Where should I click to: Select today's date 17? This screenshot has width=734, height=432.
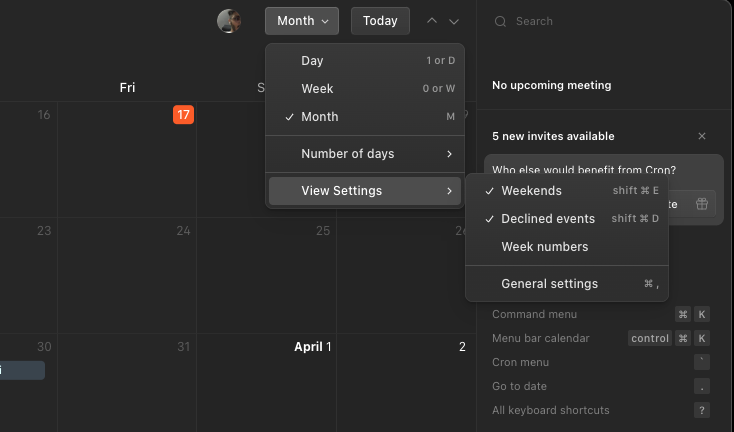coord(184,115)
